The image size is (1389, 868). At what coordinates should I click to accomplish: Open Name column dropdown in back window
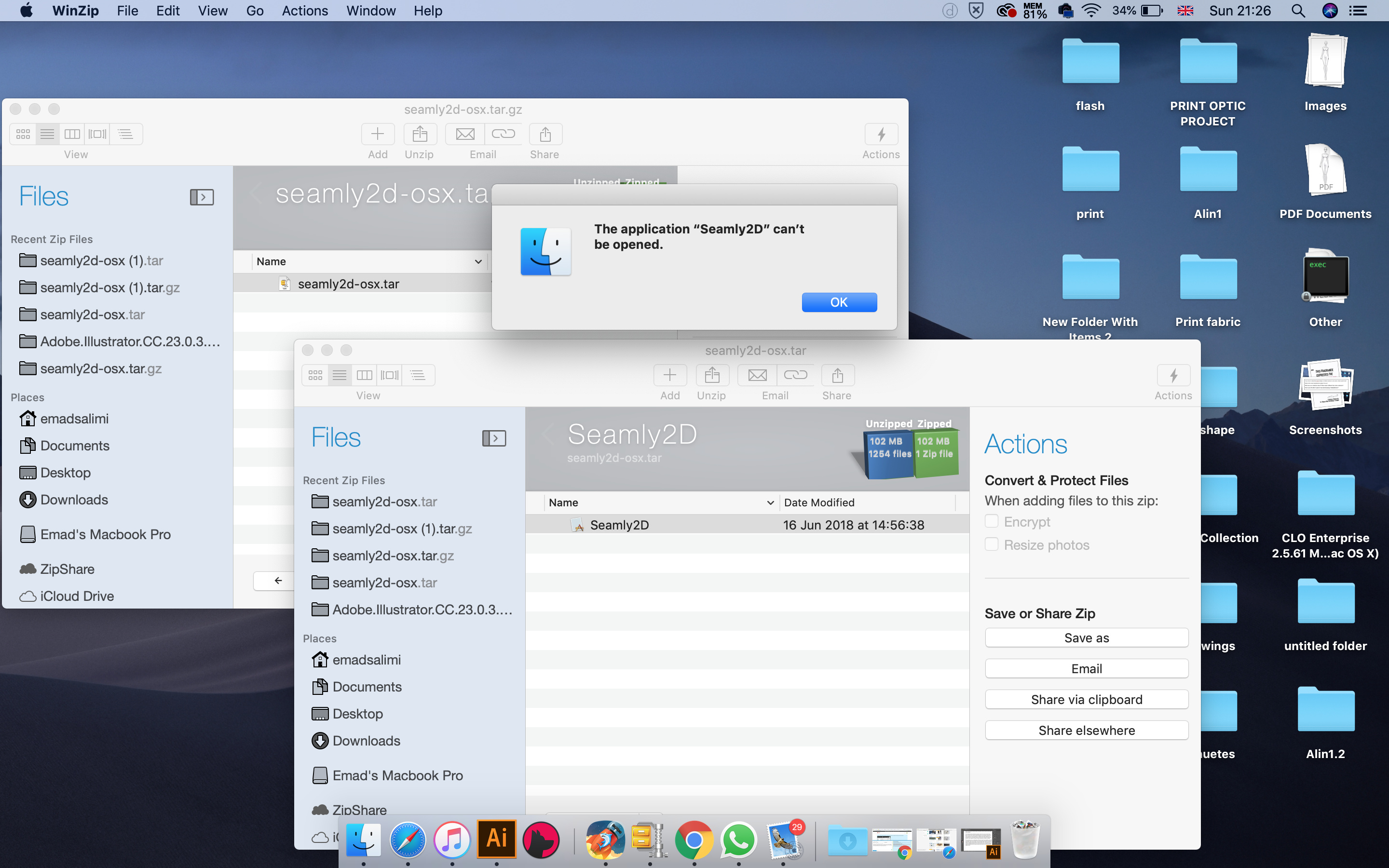[x=477, y=262]
